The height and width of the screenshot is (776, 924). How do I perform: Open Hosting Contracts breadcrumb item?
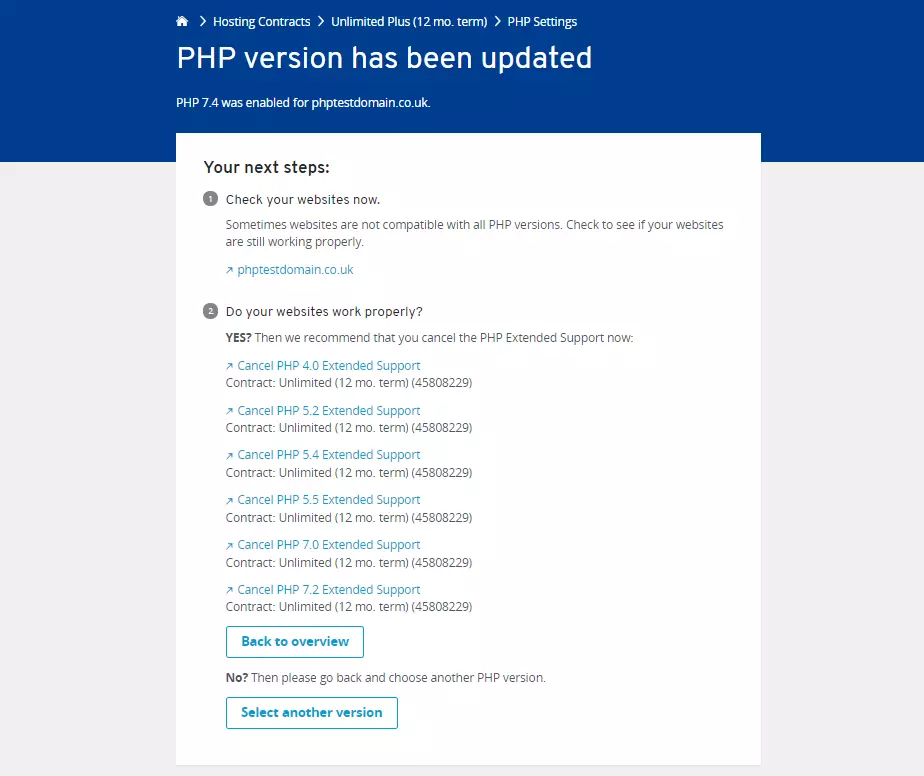pyautogui.click(x=262, y=21)
